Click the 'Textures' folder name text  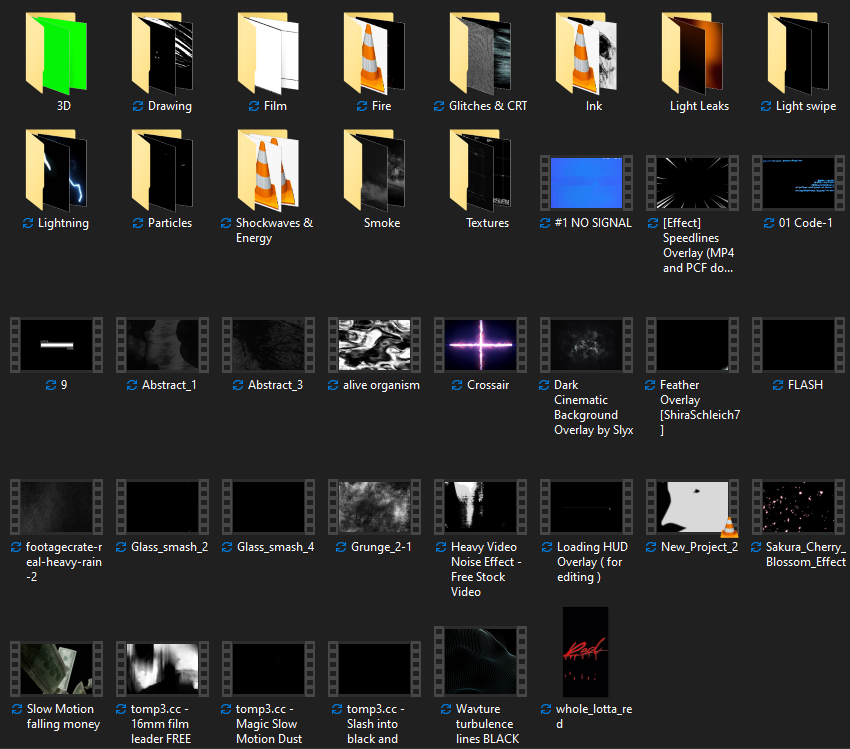487,223
